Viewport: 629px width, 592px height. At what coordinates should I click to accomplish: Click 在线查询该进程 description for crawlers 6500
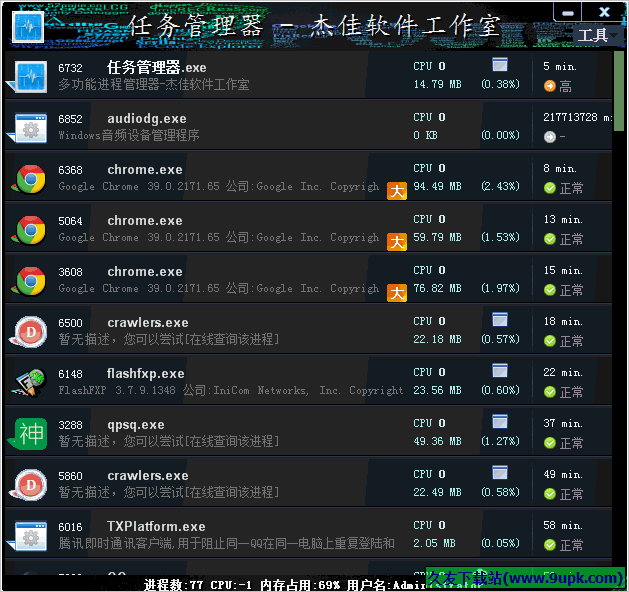pos(232,339)
